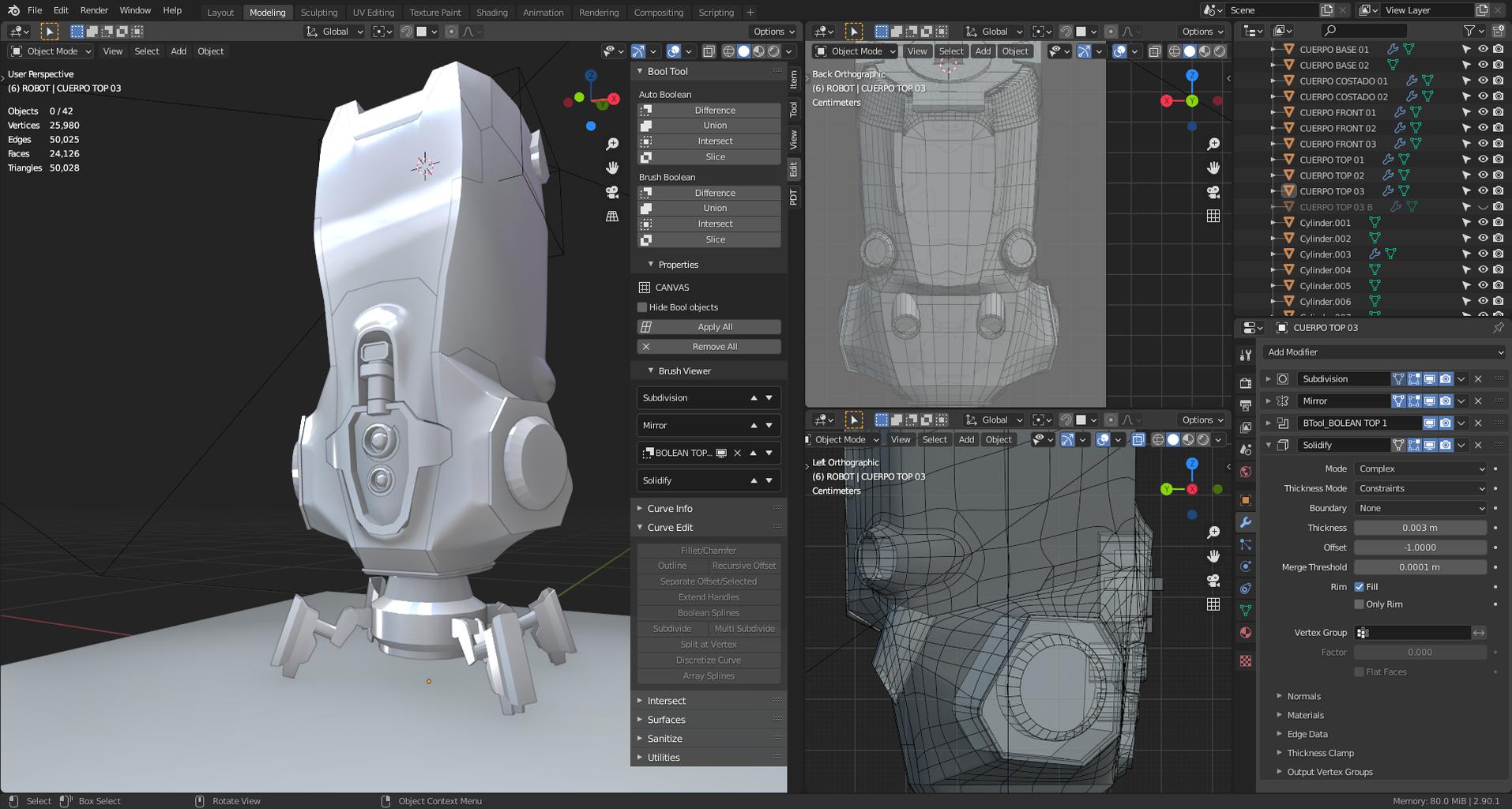The image size is (1512, 809).
Task: Move Subdivision up in Brush Viewer
Action: (754, 397)
